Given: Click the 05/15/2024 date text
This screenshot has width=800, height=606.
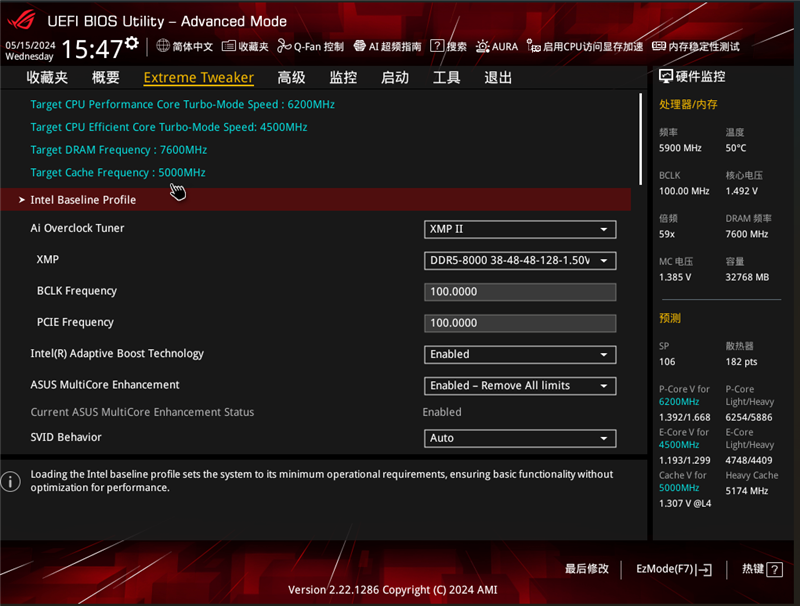Looking at the screenshot, I should (x=30, y=45).
